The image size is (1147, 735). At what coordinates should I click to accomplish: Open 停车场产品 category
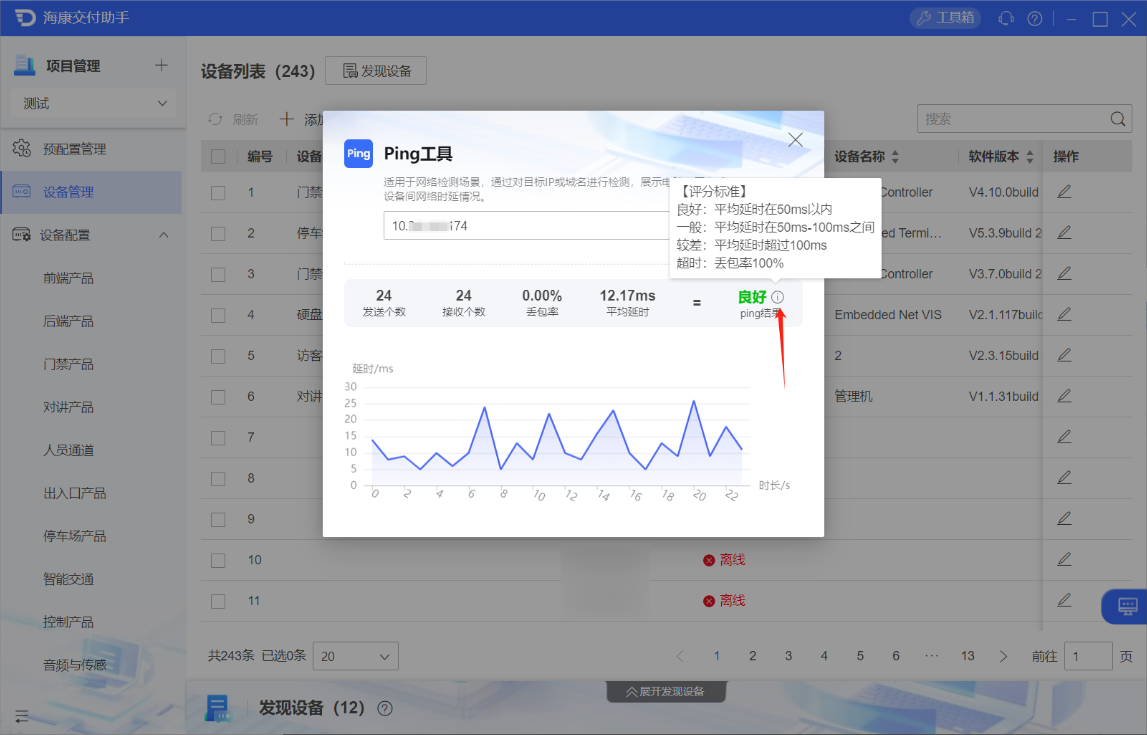75,536
